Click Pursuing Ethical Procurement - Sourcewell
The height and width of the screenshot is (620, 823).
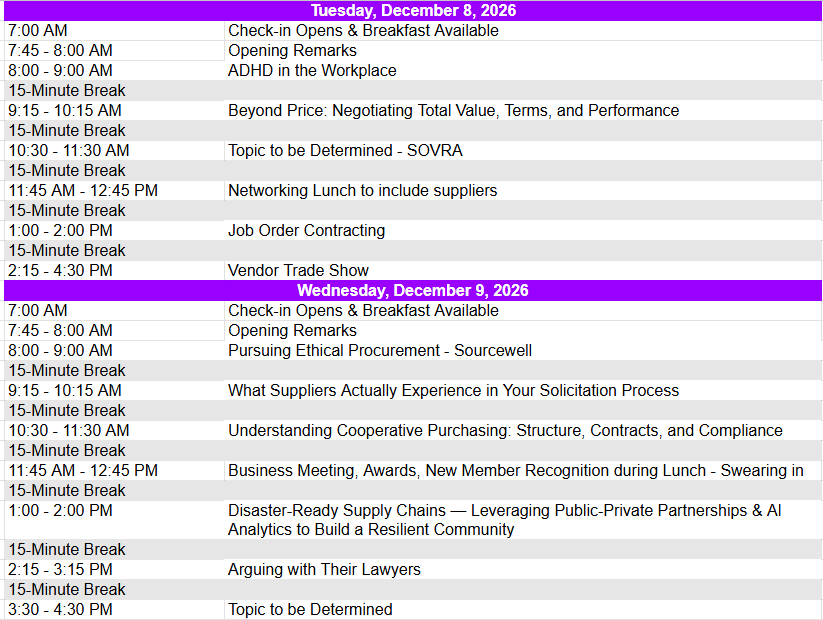(523, 350)
